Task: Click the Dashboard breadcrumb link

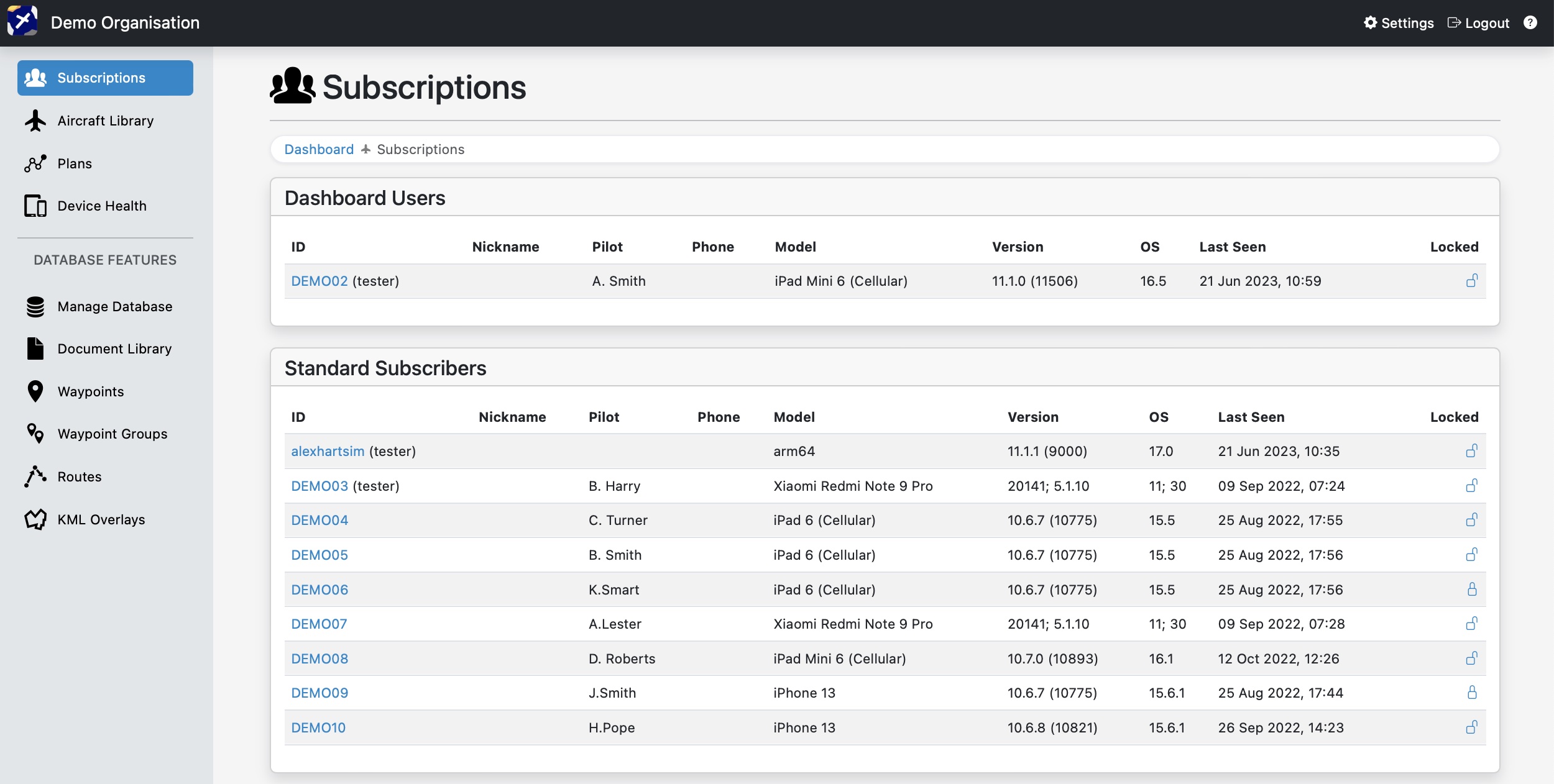Action: pos(319,149)
